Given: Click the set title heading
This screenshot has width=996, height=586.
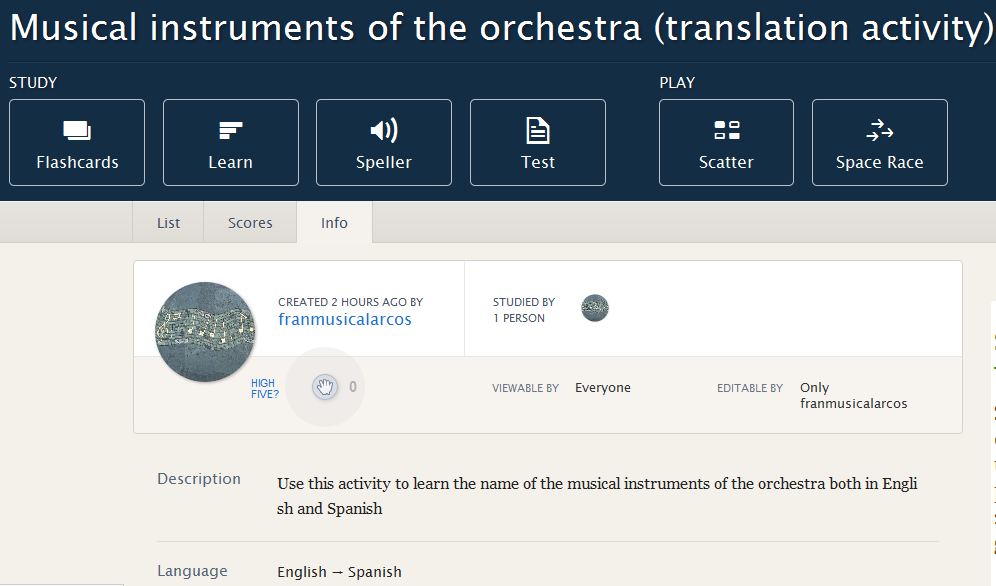Looking at the screenshot, I should point(500,28).
